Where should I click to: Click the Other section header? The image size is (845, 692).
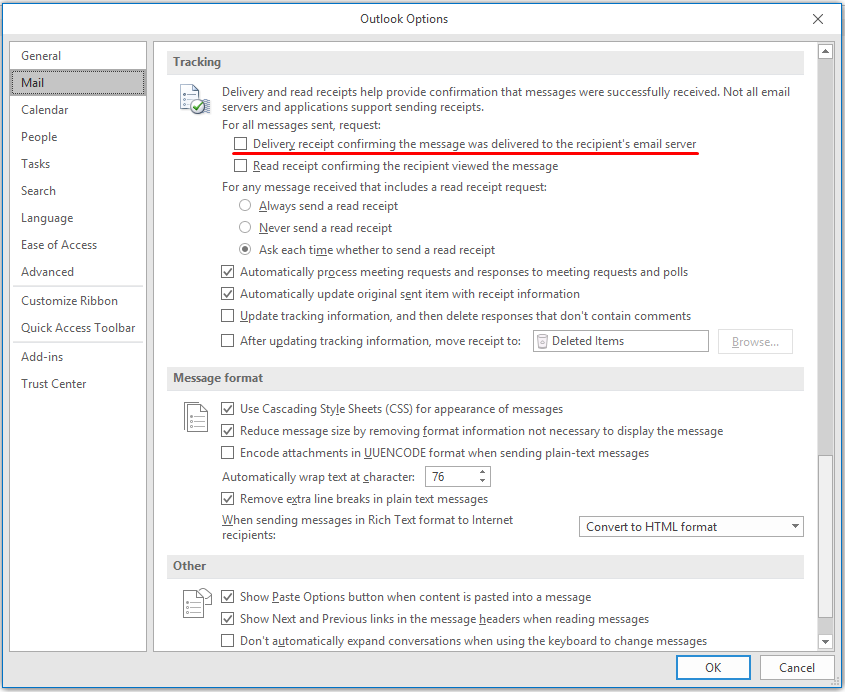coord(485,566)
